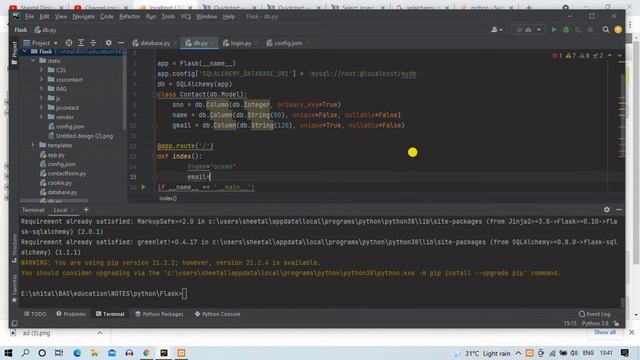Add a new terminal session tab
The width and height of the screenshot is (640, 360).
(86, 210)
